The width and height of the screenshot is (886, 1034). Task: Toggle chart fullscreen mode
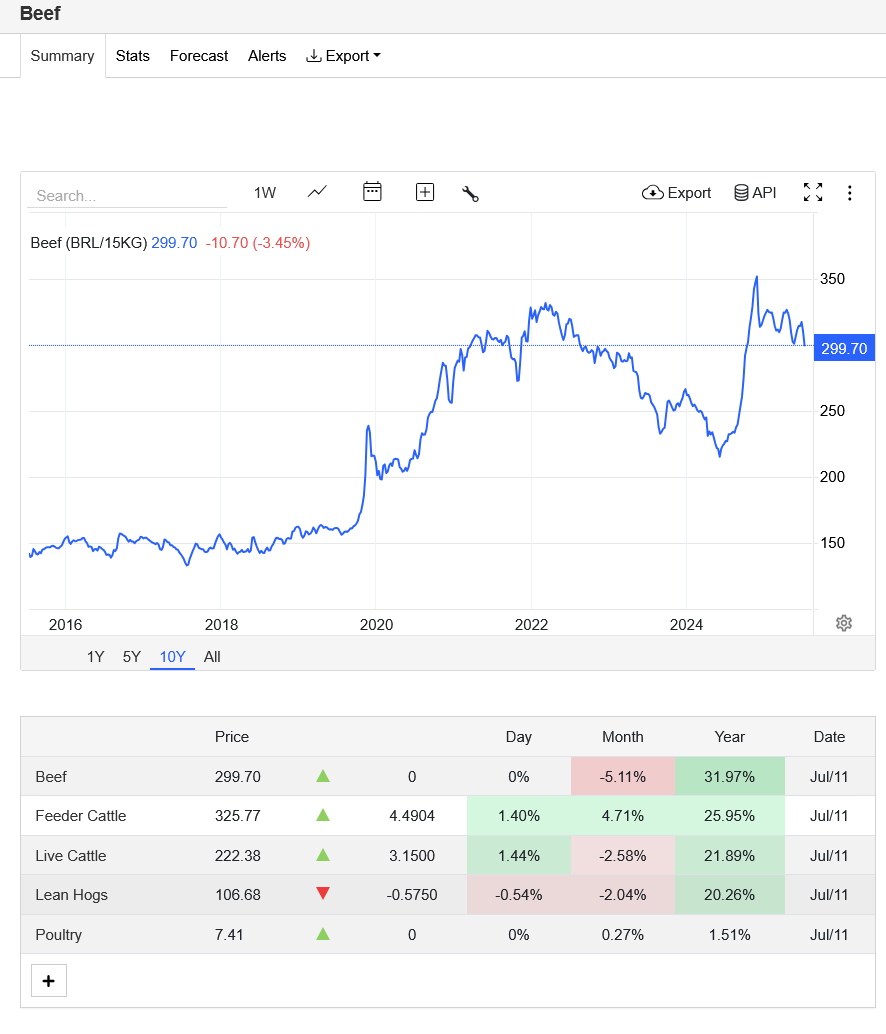pos(813,192)
